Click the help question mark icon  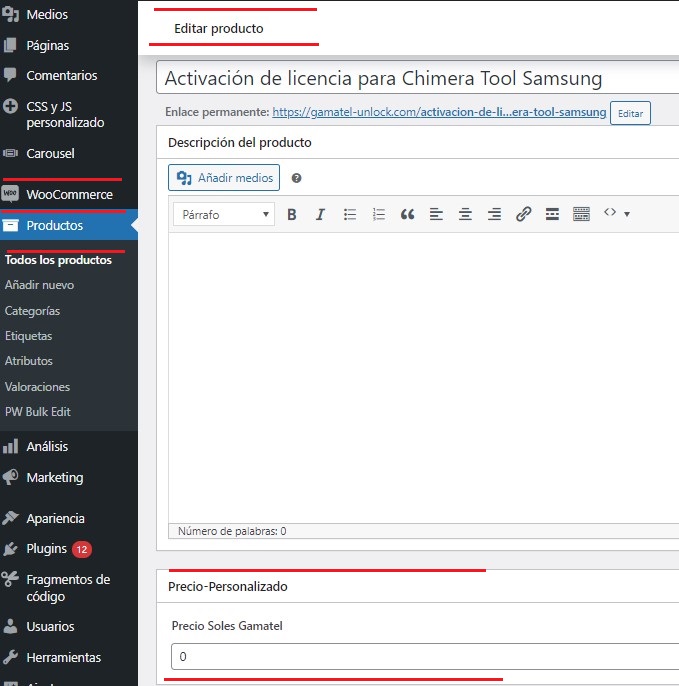296,178
